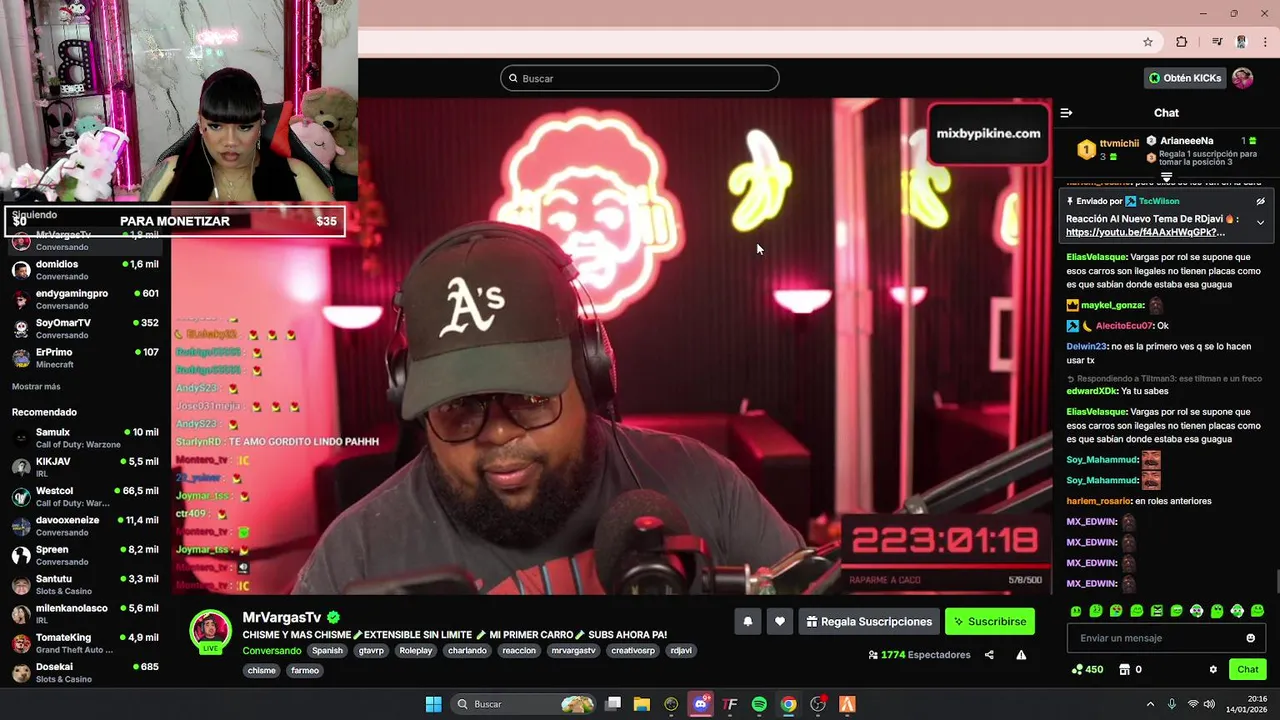Click the ArianeeeNa gifter name

point(1186,141)
